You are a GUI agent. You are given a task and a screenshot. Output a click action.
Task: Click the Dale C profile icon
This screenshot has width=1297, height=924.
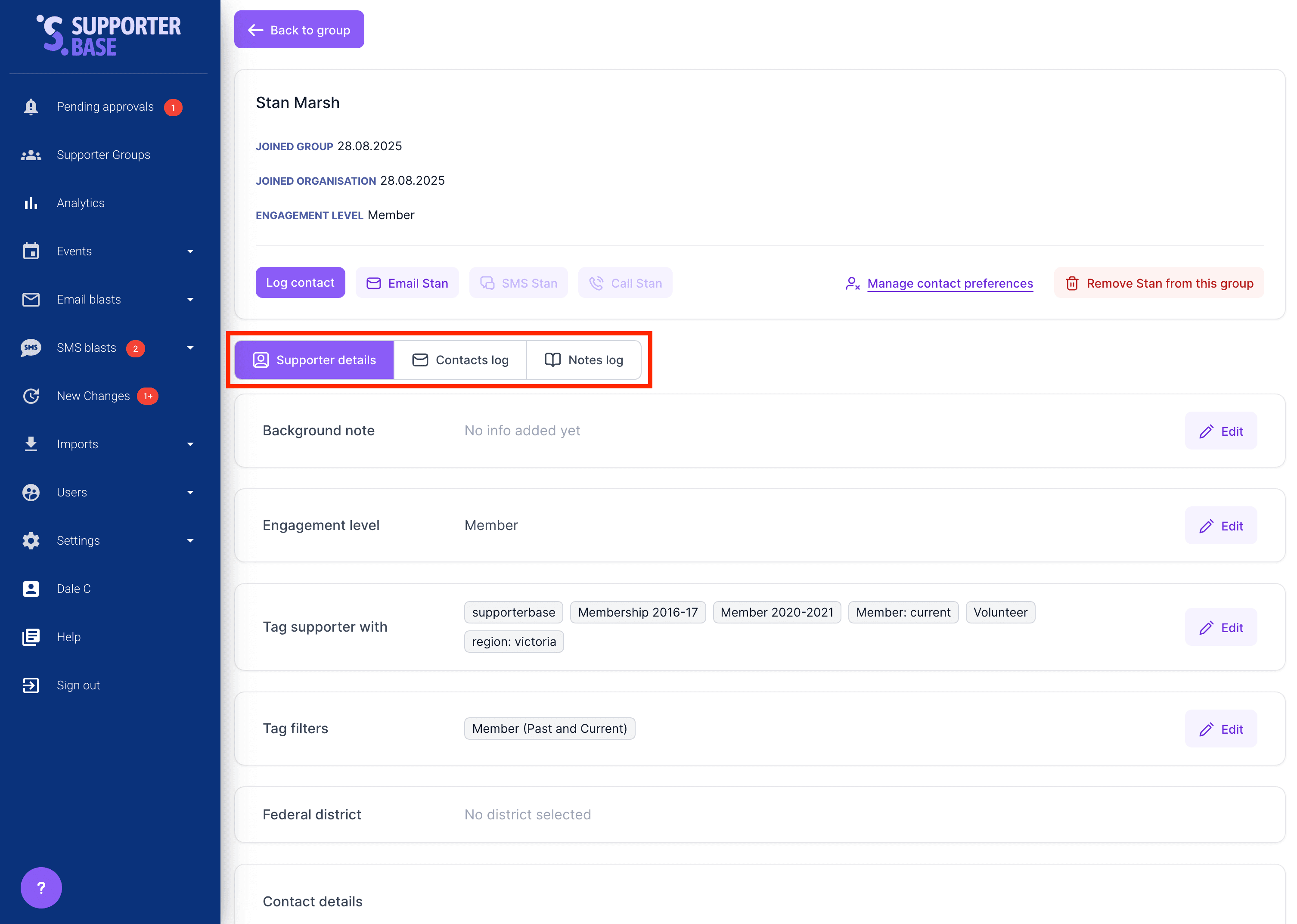31,589
